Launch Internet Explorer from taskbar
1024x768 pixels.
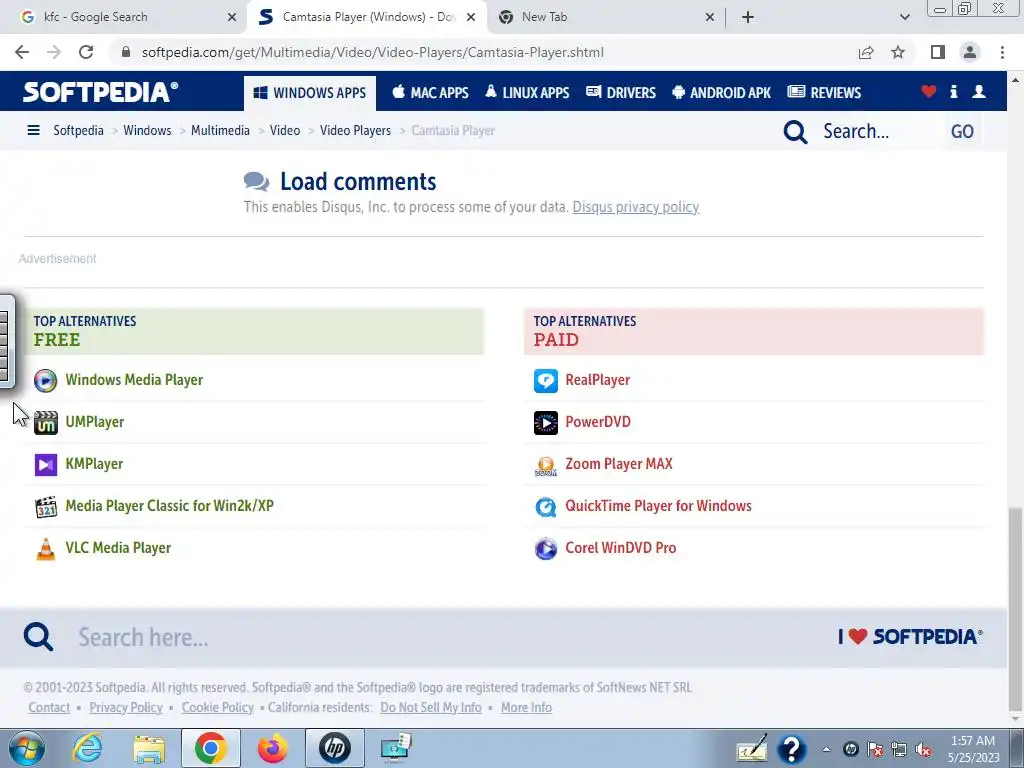(88, 748)
